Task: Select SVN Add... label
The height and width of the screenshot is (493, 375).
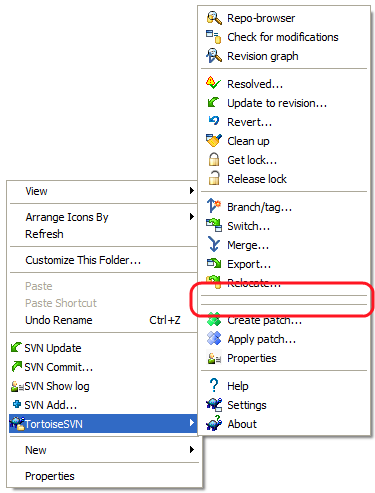Action: pyautogui.click(x=51, y=405)
